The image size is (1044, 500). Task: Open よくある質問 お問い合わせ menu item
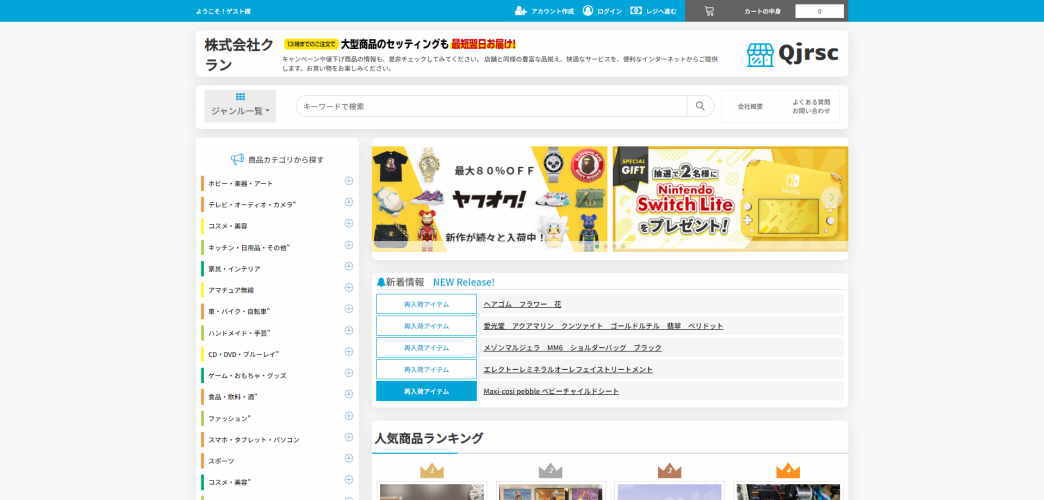pyautogui.click(x=811, y=106)
